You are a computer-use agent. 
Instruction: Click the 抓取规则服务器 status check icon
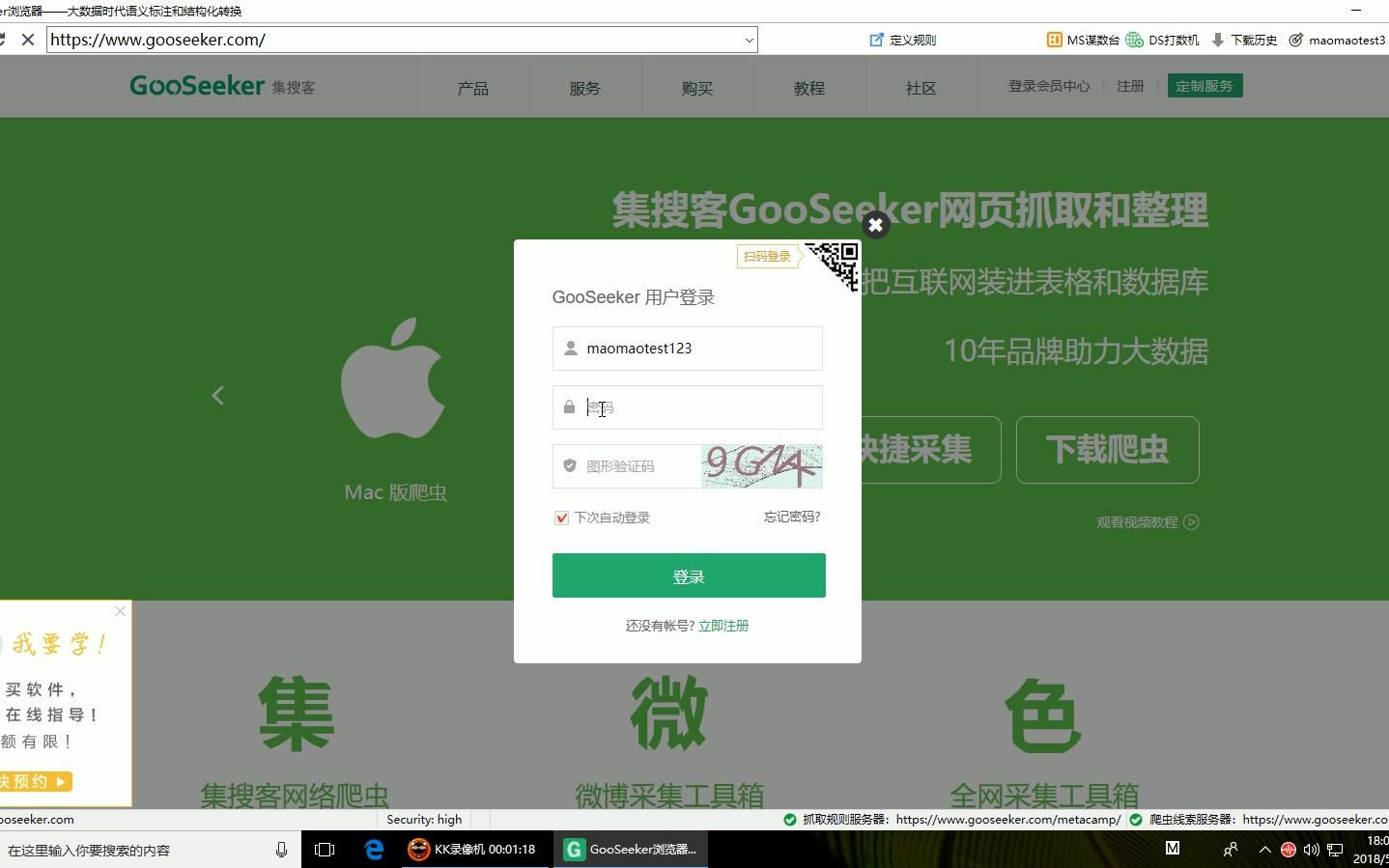[790, 820]
